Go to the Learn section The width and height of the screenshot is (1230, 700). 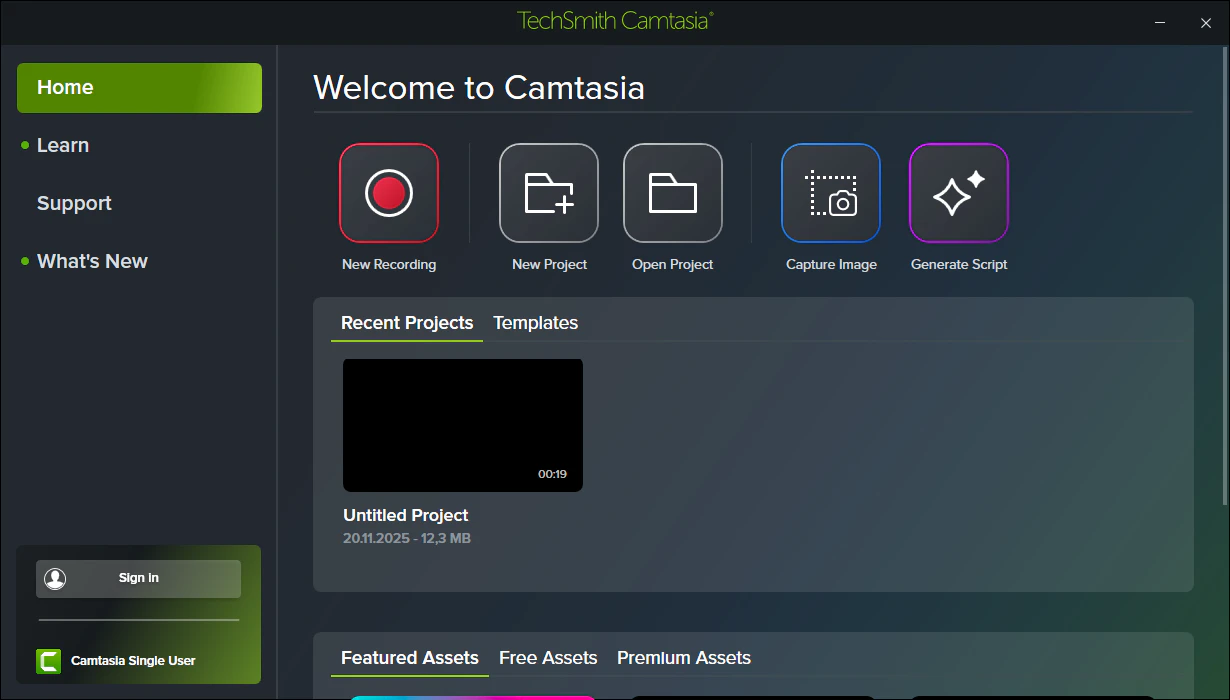pyautogui.click(x=63, y=146)
